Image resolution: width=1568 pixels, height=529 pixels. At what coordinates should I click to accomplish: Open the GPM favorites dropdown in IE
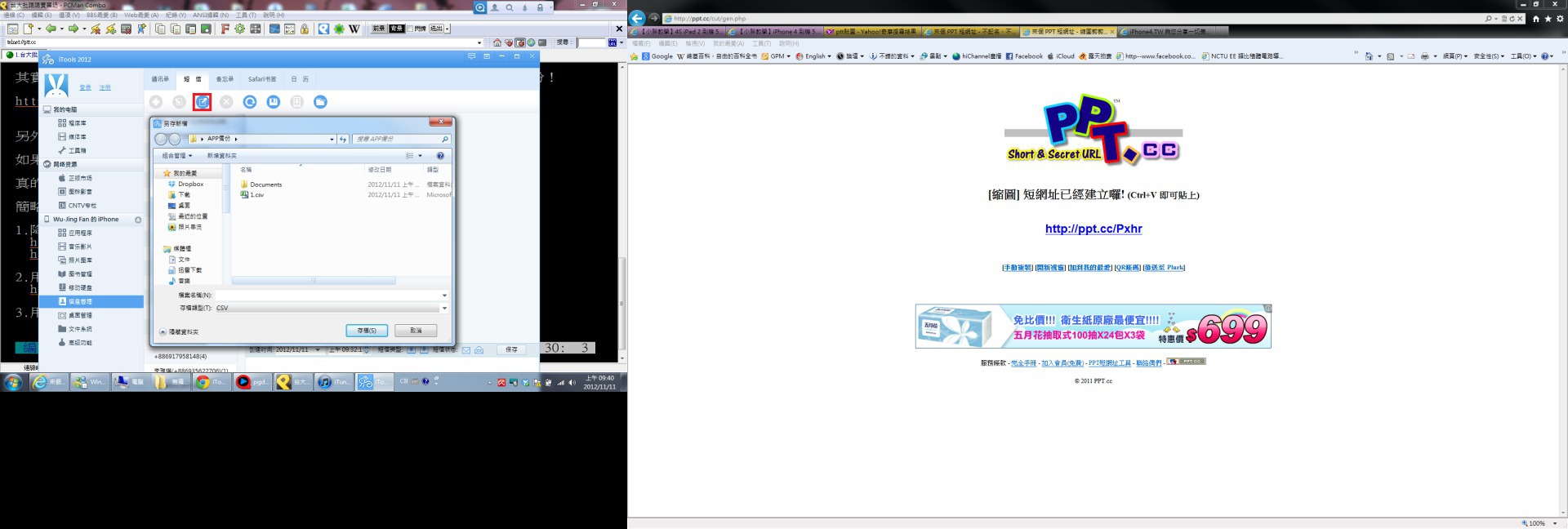776,56
